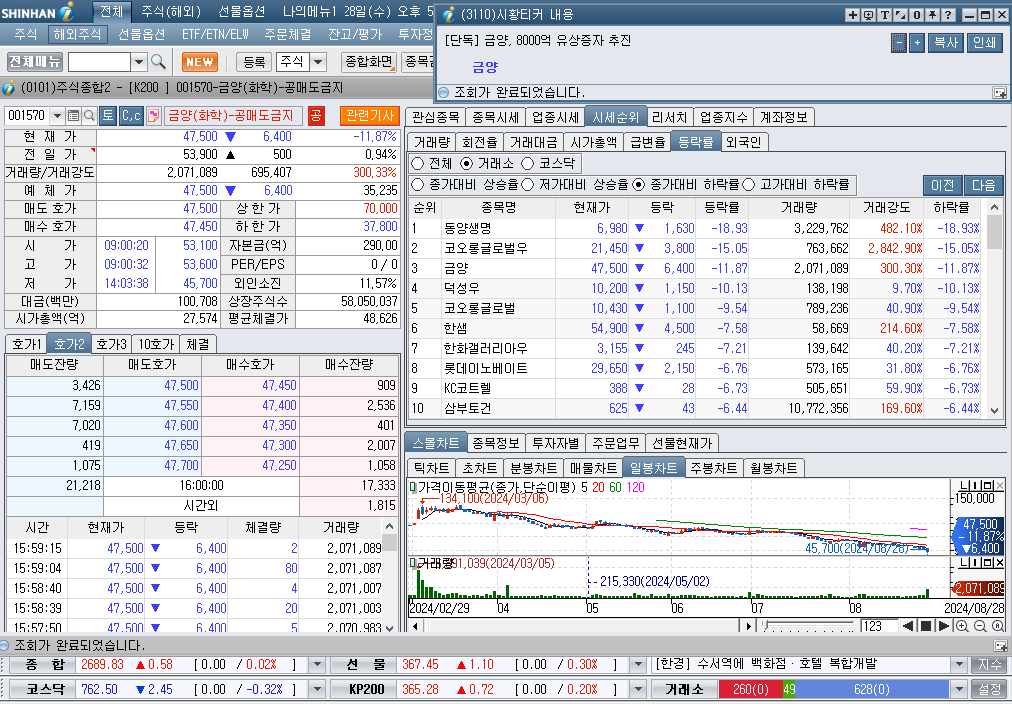This screenshot has width=1012, height=704.
Task: Select 저가대비 상승율 radio option
Action: pos(528,185)
